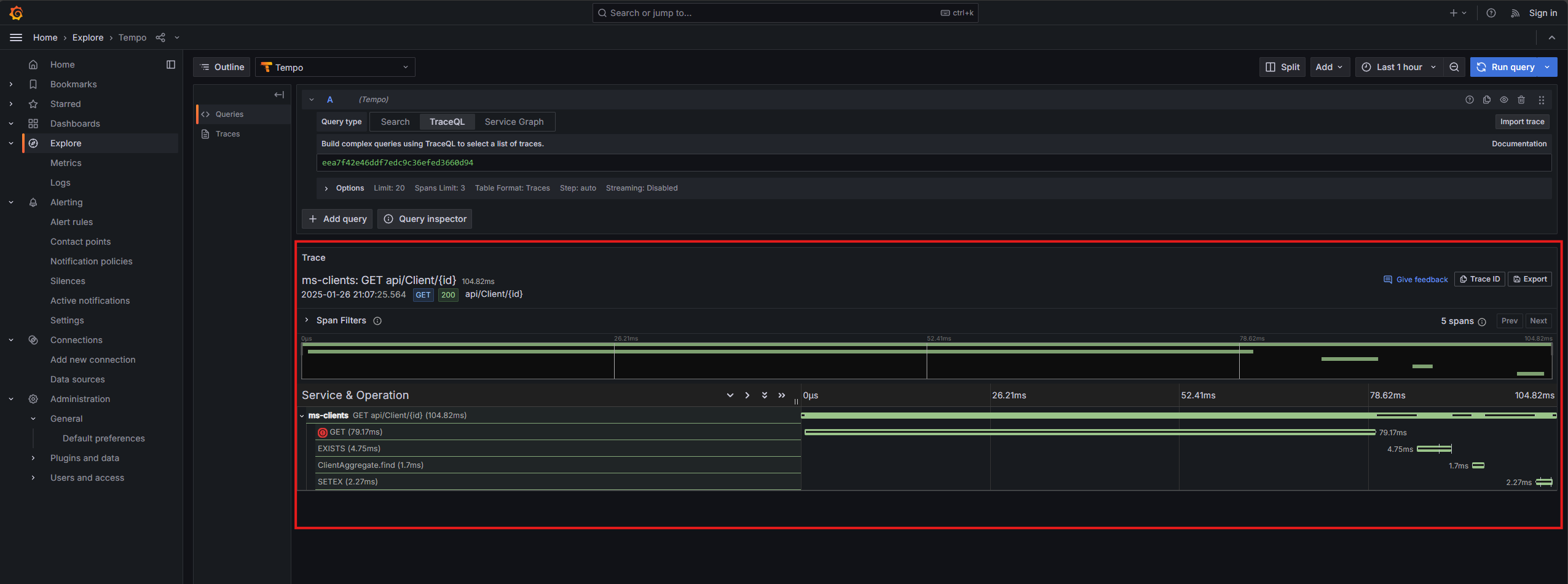1568x584 pixels.
Task: Click the Connections icon in sidebar
Action: click(x=33, y=340)
